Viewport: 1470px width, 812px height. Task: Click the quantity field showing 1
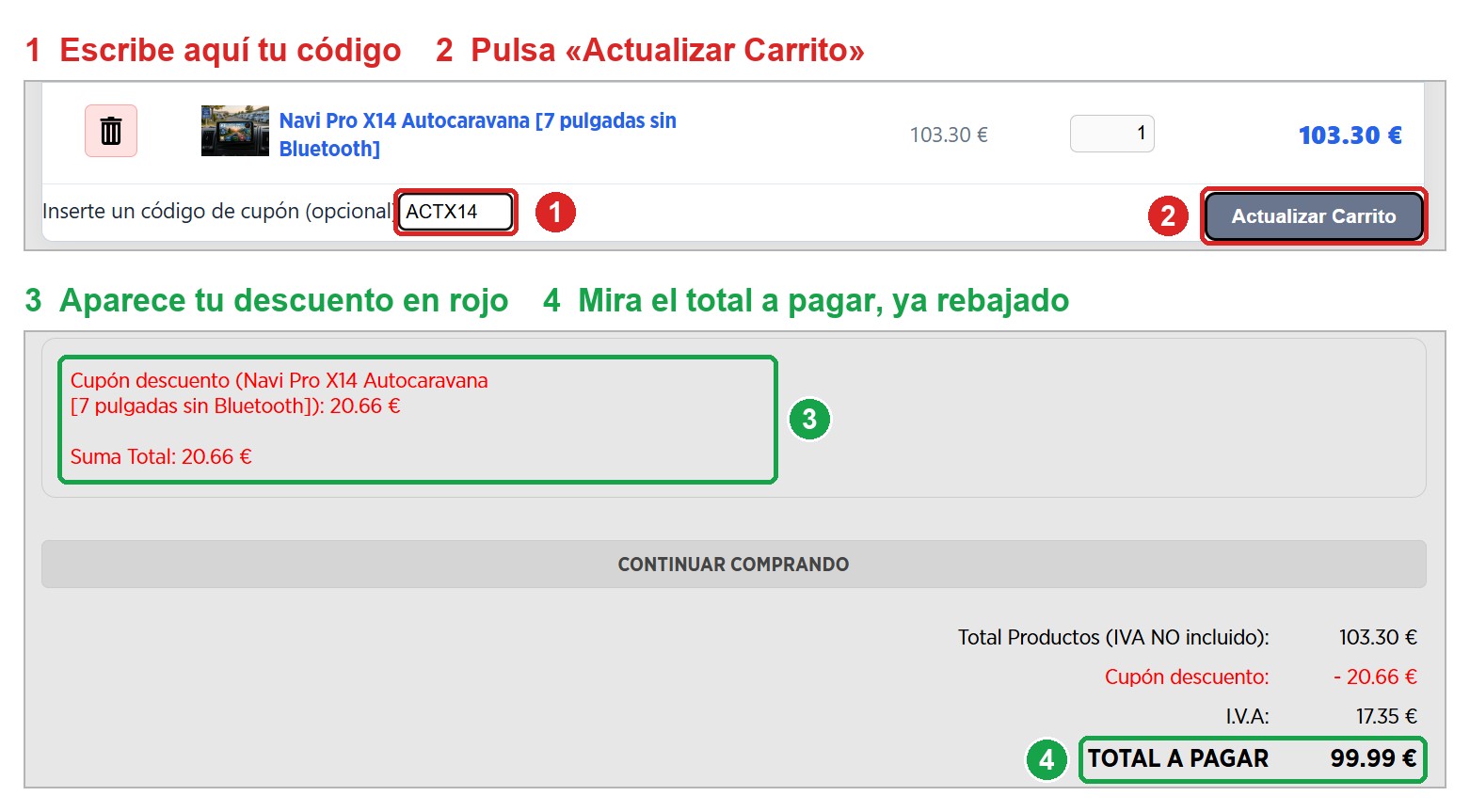tap(1111, 134)
